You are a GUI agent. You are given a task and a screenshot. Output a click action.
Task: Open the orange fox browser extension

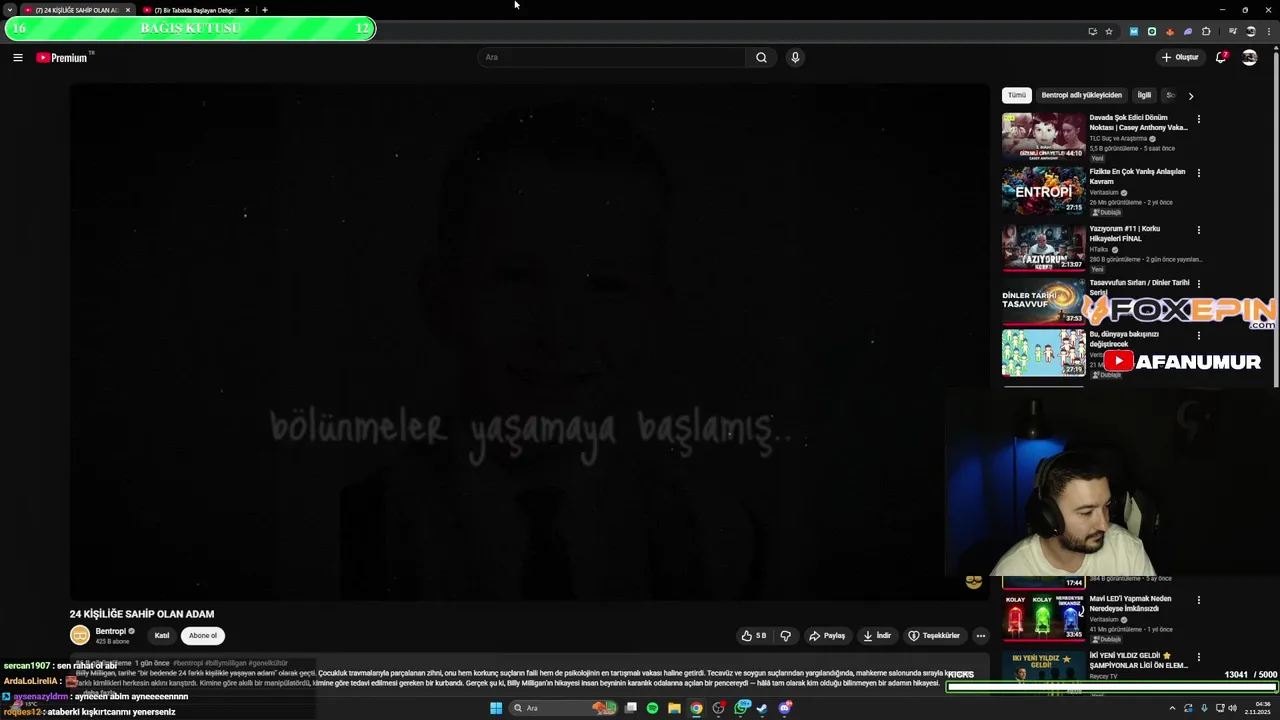pyautogui.click(x=1169, y=31)
